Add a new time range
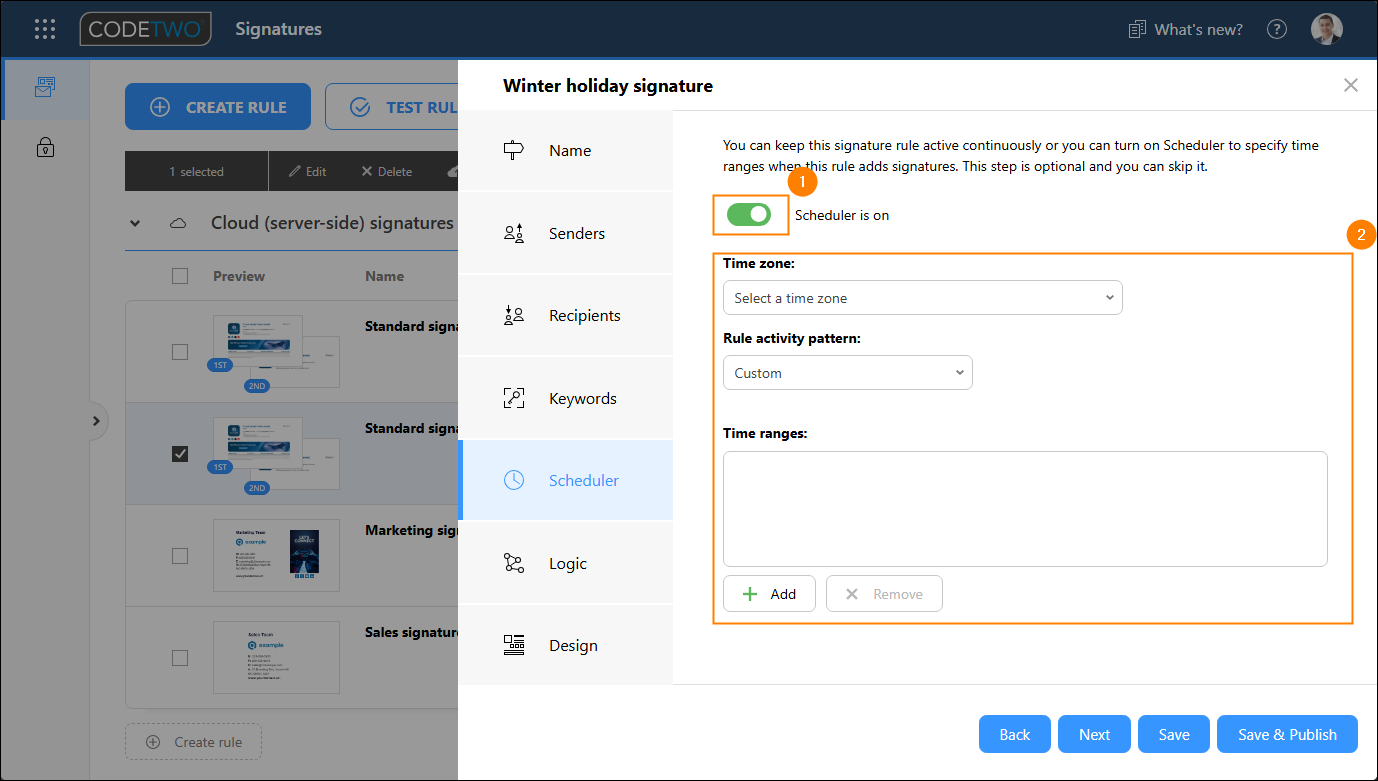The image size is (1378, 781). [x=769, y=594]
